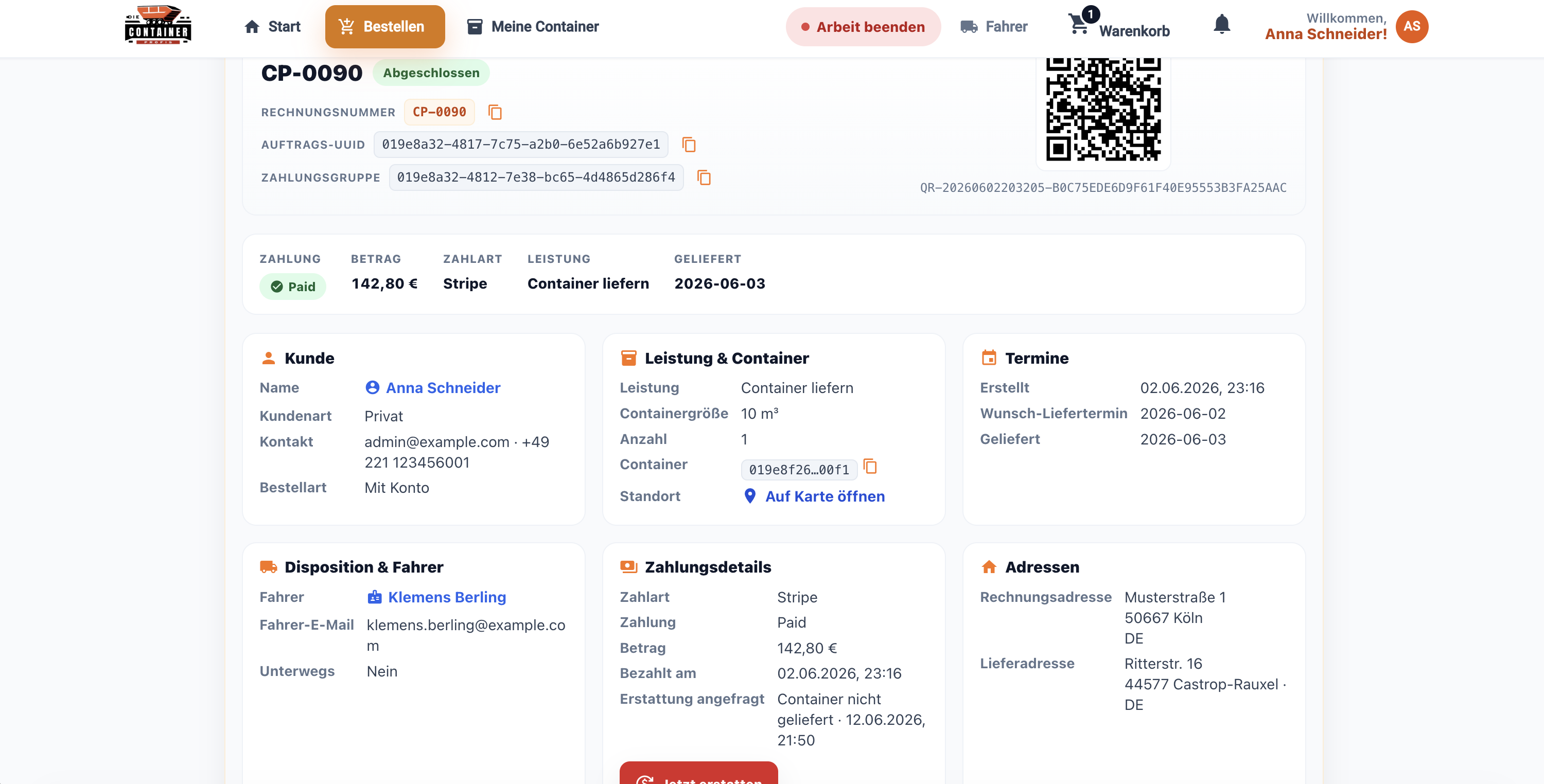Click the Willkommen Anna Schneider greeting
Image resolution: width=1544 pixels, height=784 pixels.
click(1326, 26)
